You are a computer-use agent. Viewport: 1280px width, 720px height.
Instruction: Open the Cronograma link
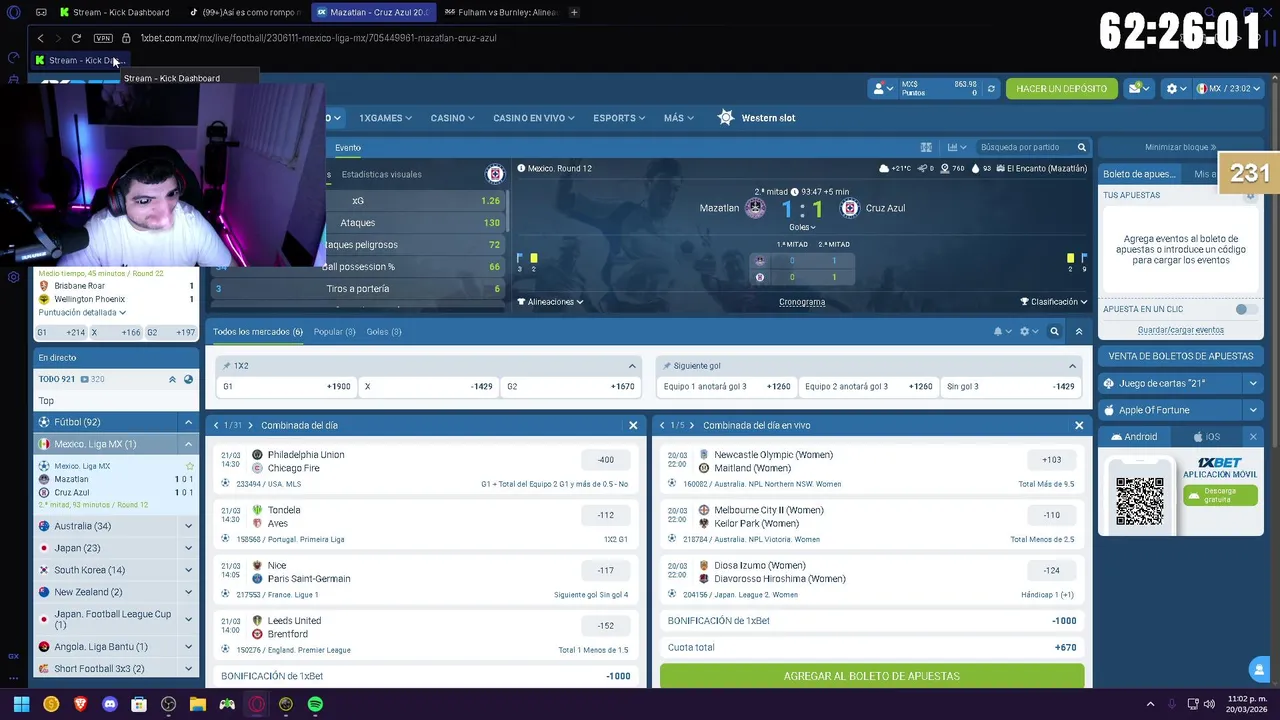coord(802,302)
